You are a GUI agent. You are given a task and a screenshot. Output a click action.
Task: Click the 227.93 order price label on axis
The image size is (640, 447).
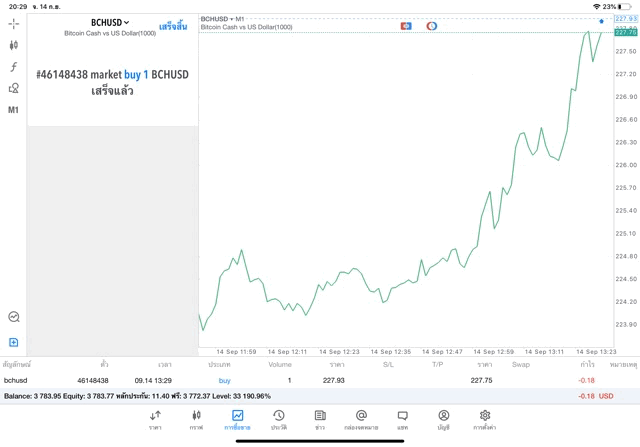click(626, 19)
